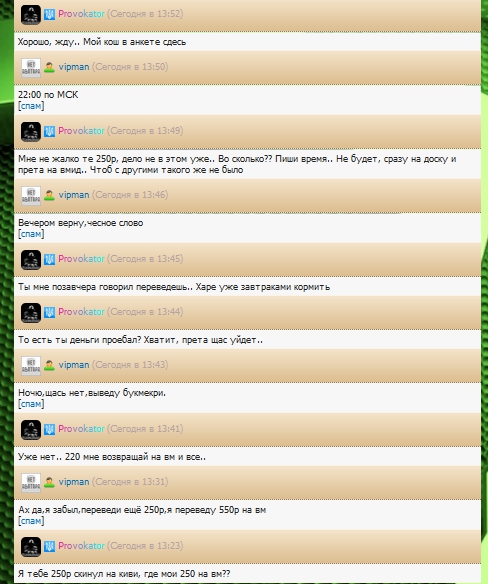488x584 pixels.
Task: Click the green user icon next to vipman at 13:50
Action: click(50, 68)
